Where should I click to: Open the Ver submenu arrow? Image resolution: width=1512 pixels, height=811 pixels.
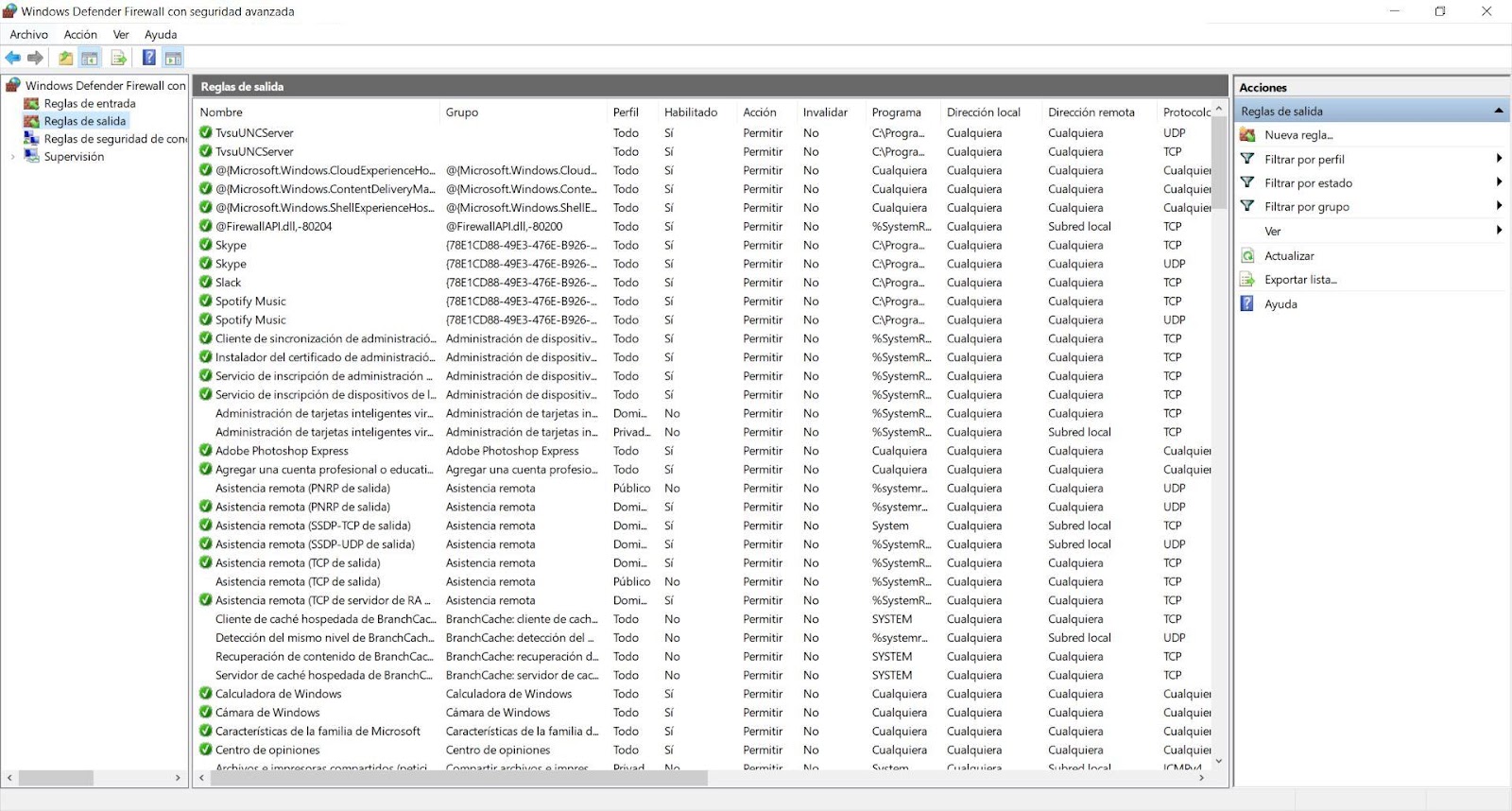(1499, 231)
